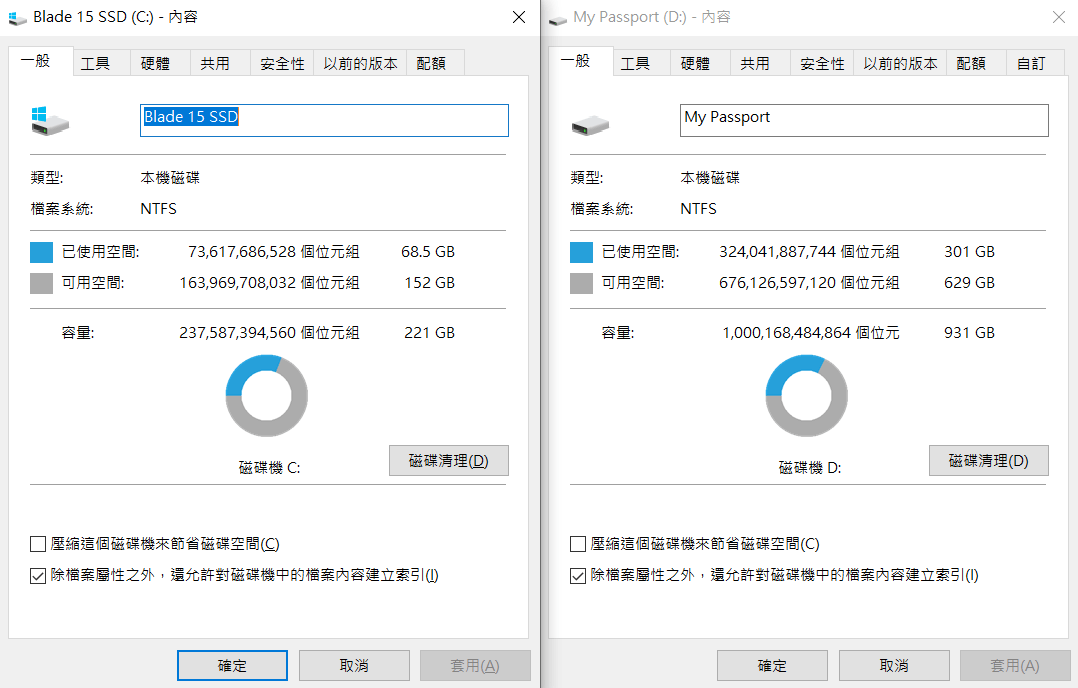Image resolution: width=1078 pixels, height=688 pixels.
Task: Click 套用(A) in the Blade 15 SSD window
Action: (x=475, y=665)
